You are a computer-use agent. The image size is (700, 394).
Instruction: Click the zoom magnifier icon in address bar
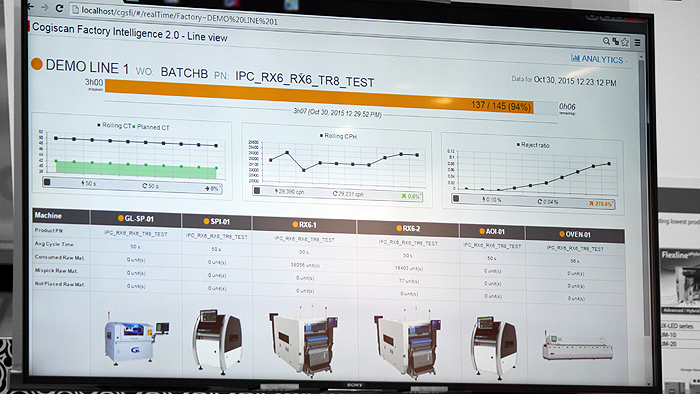[606, 41]
